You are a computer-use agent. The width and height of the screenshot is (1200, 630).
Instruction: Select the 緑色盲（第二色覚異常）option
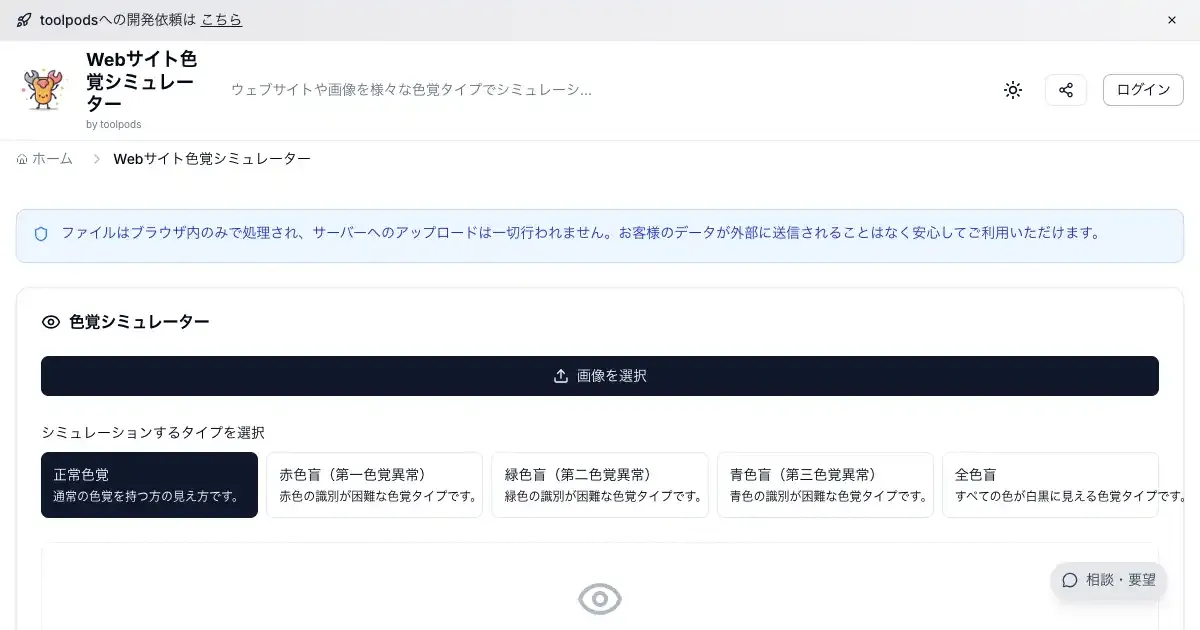click(x=600, y=485)
